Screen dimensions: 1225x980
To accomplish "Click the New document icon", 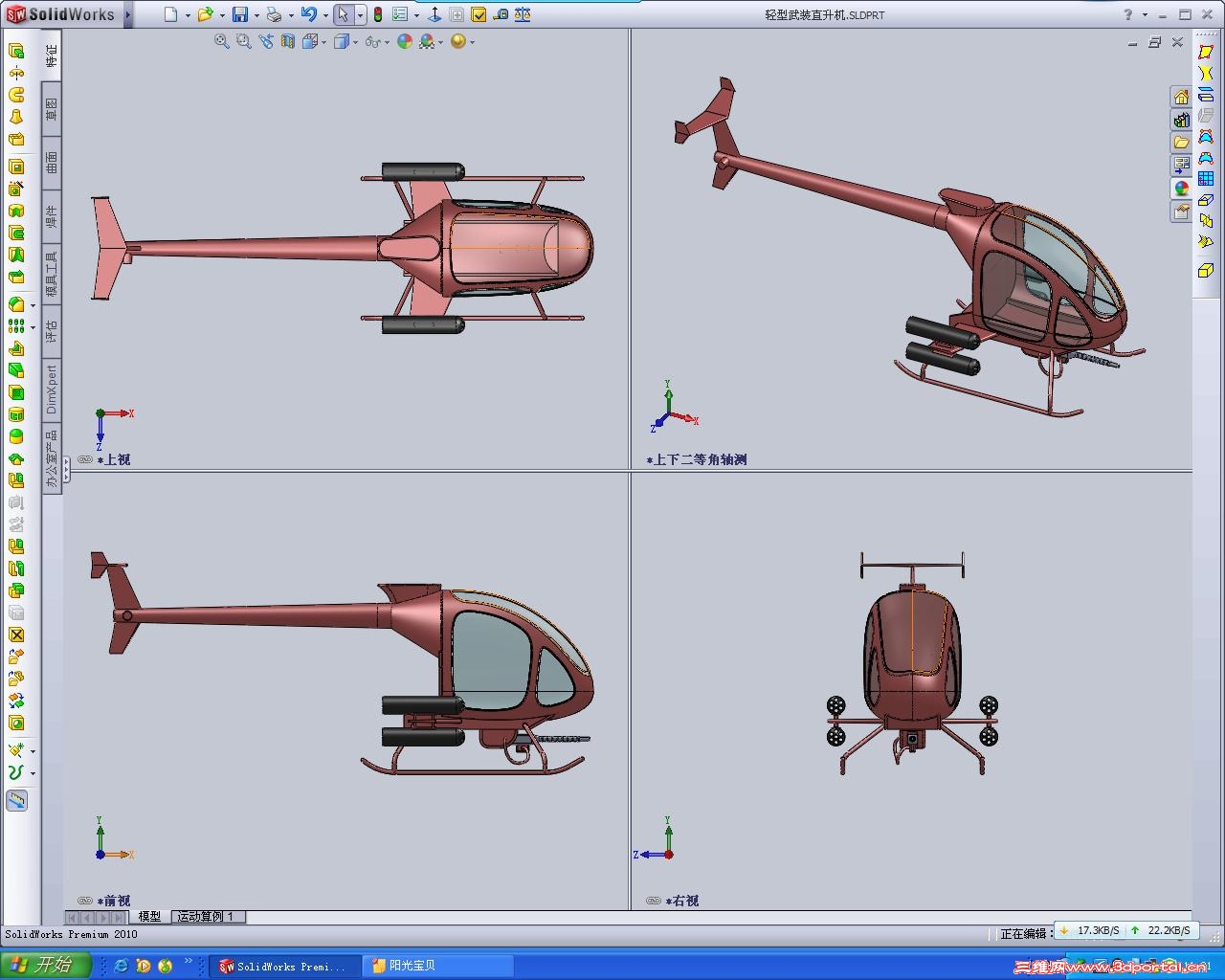I will pyautogui.click(x=170, y=14).
